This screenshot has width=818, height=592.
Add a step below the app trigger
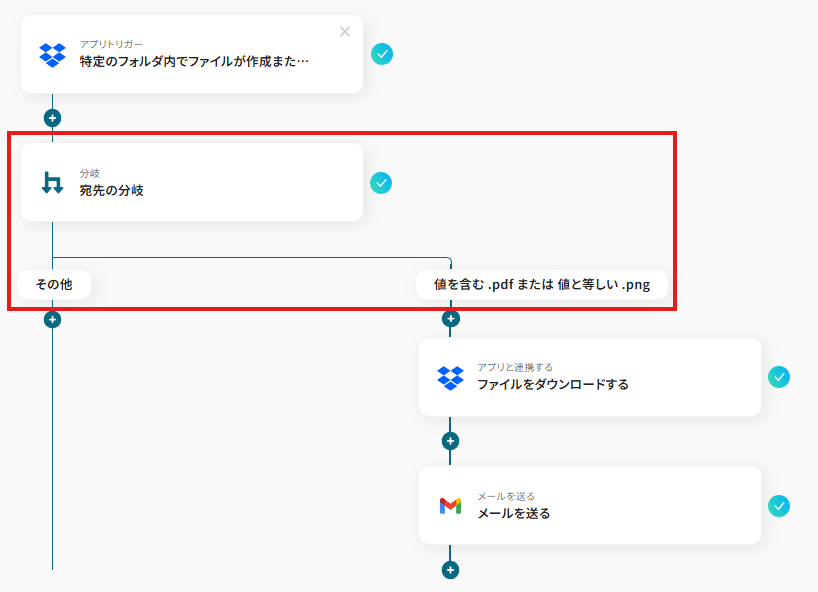[x=52, y=118]
